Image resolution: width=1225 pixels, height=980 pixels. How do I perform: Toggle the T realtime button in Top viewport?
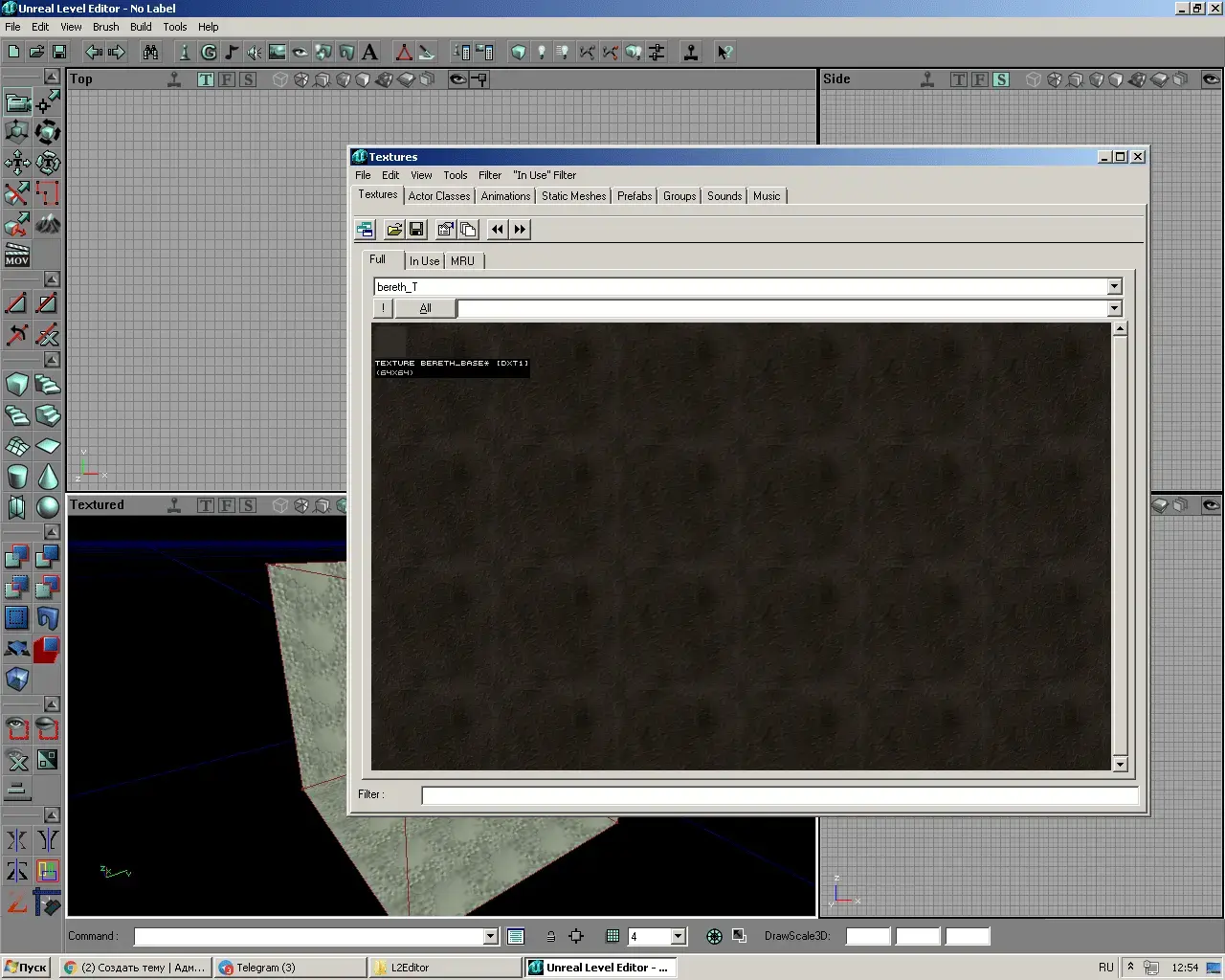click(x=206, y=79)
